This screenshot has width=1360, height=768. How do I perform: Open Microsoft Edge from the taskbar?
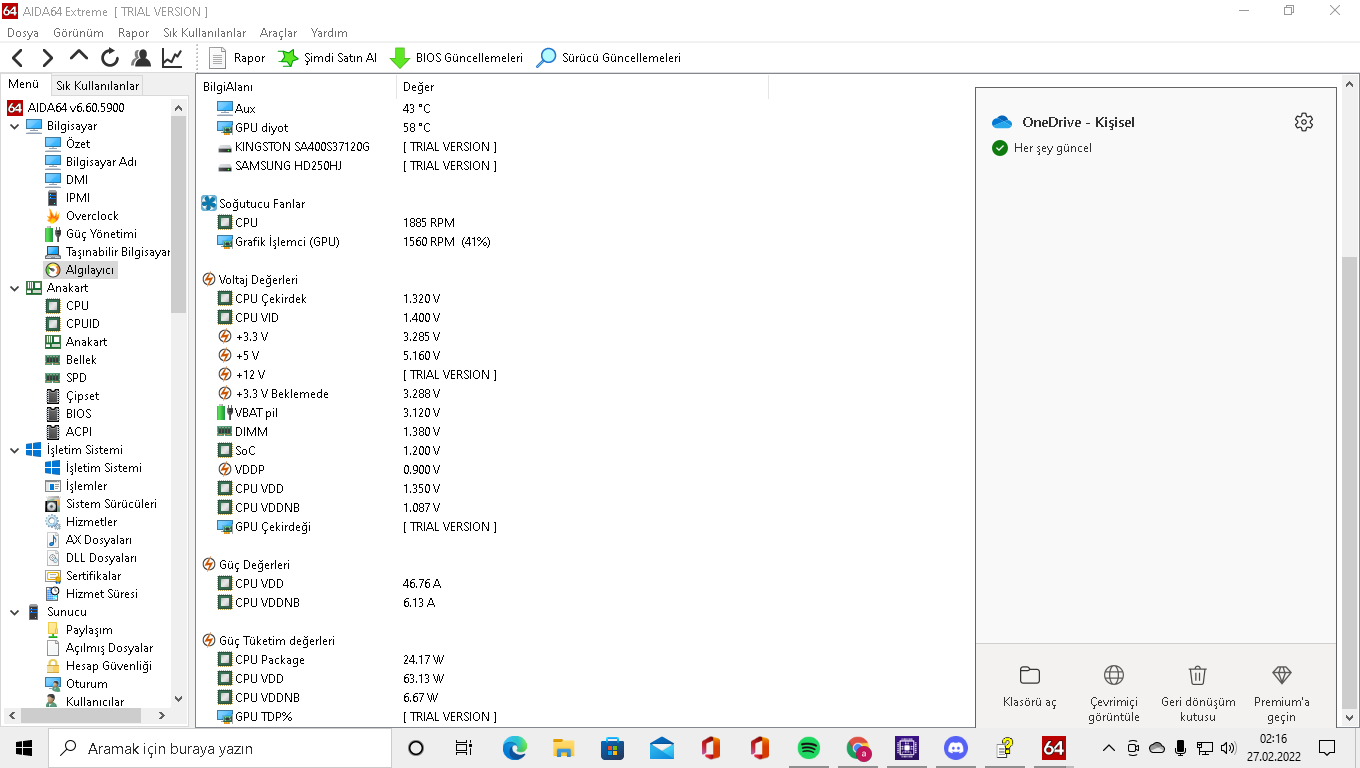click(514, 748)
